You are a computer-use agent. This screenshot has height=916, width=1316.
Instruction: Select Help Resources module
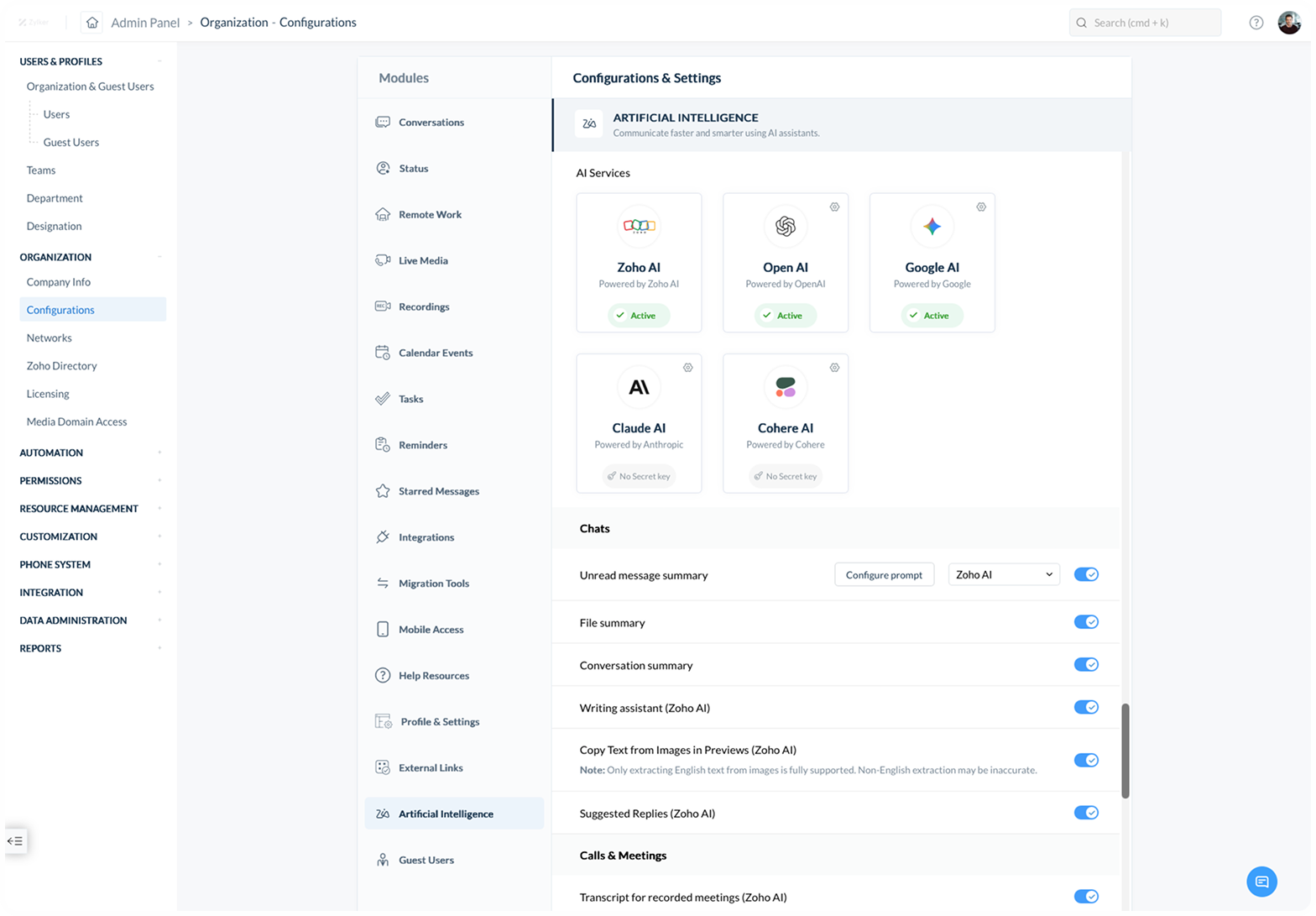click(x=454, y=676)
